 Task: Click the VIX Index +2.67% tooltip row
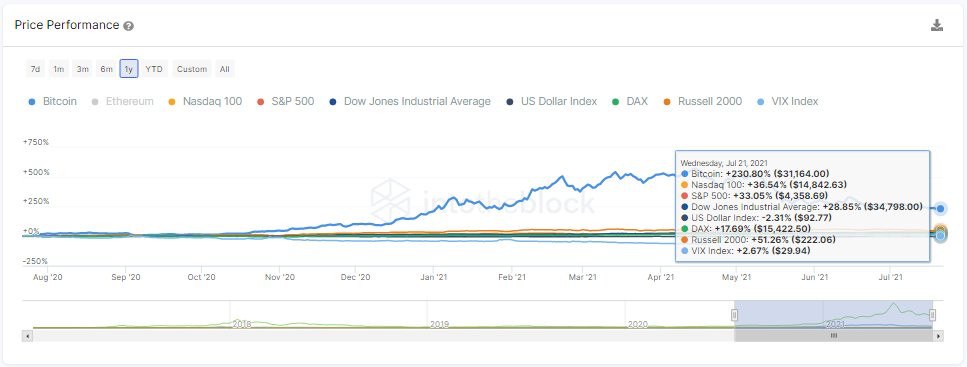point(746,251)
